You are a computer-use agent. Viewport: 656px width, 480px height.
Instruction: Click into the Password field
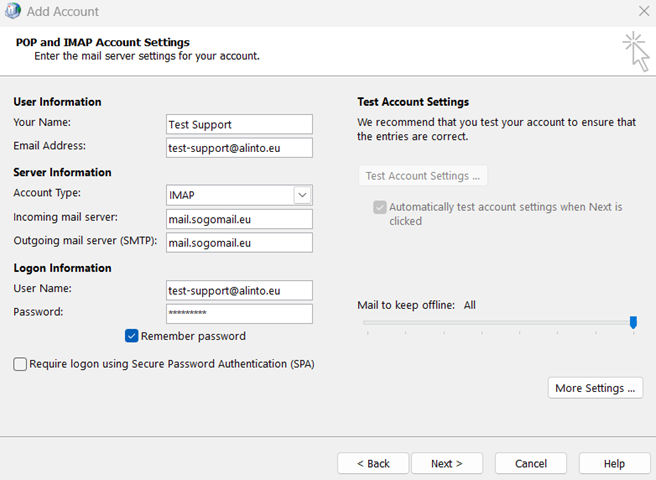pos(239,314)
